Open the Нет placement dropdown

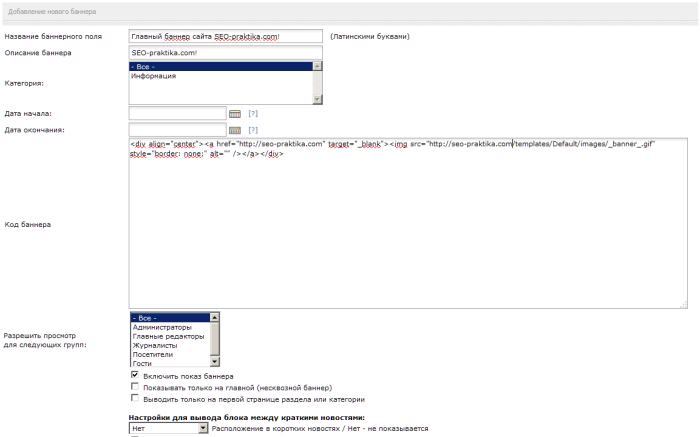(x=169, y=428)
